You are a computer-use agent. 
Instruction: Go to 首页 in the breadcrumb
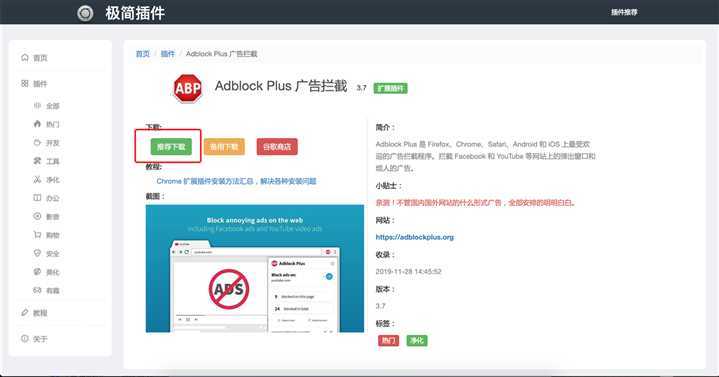143,54
